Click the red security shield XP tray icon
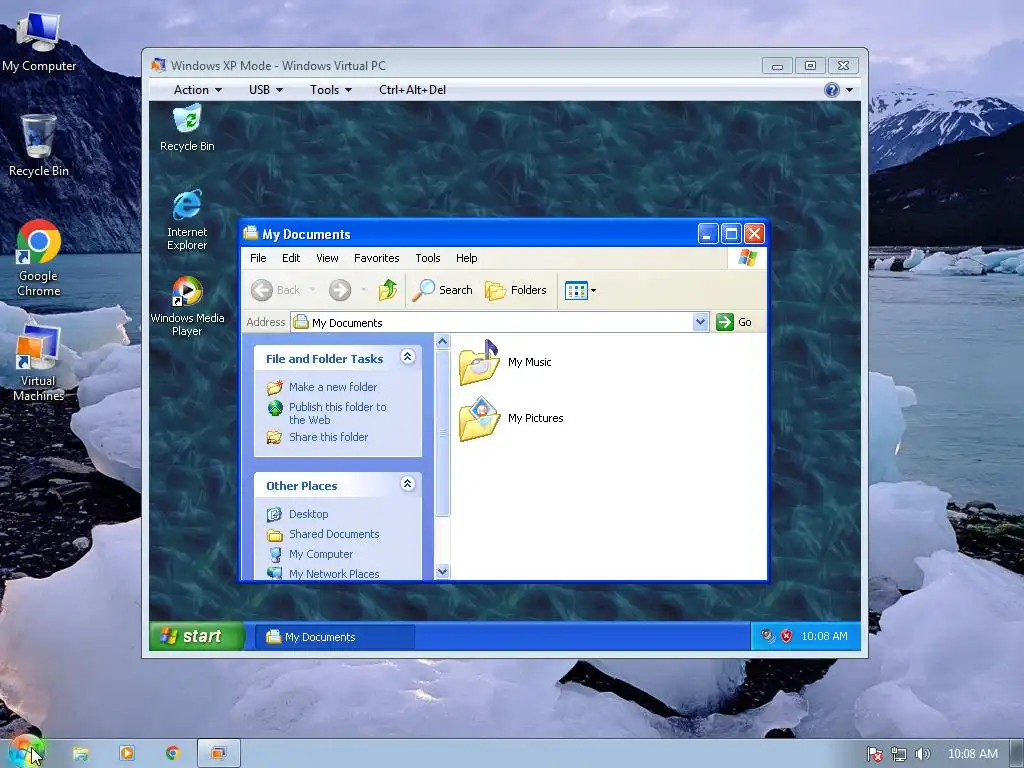Image resolution: width=1024 pixels, height=768 pixels. [x=786, y=635]
